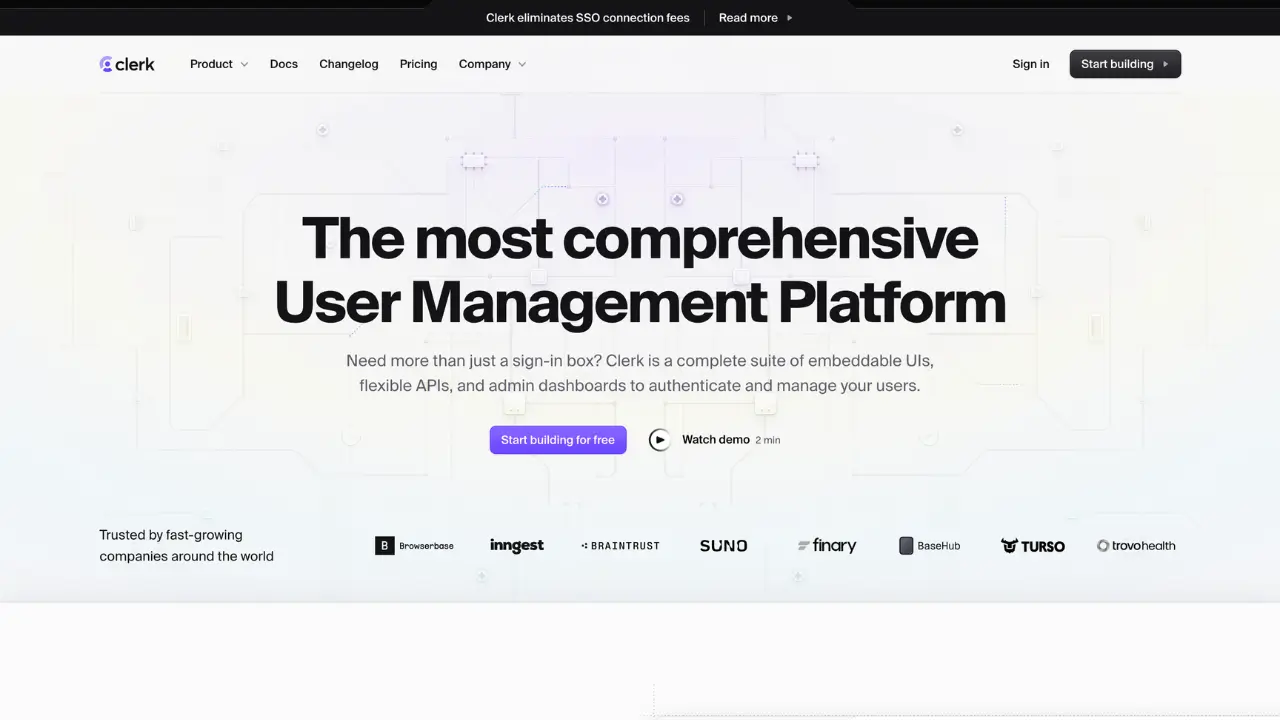This screenshot has height=720, width=1280.
Task: Click Start building for free button
Action: [x=558, y=440]
